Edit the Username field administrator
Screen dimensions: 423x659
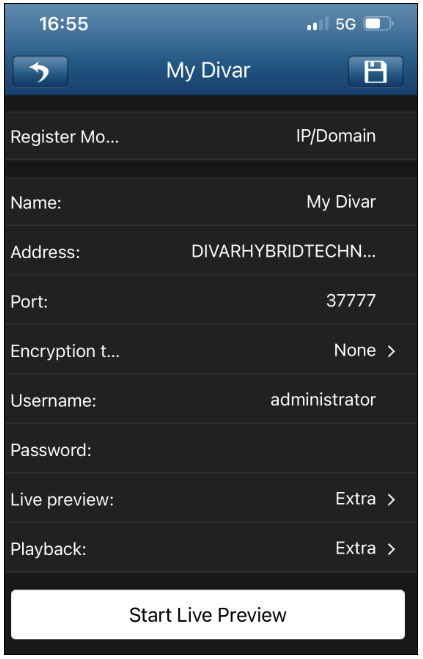point(211,400)
